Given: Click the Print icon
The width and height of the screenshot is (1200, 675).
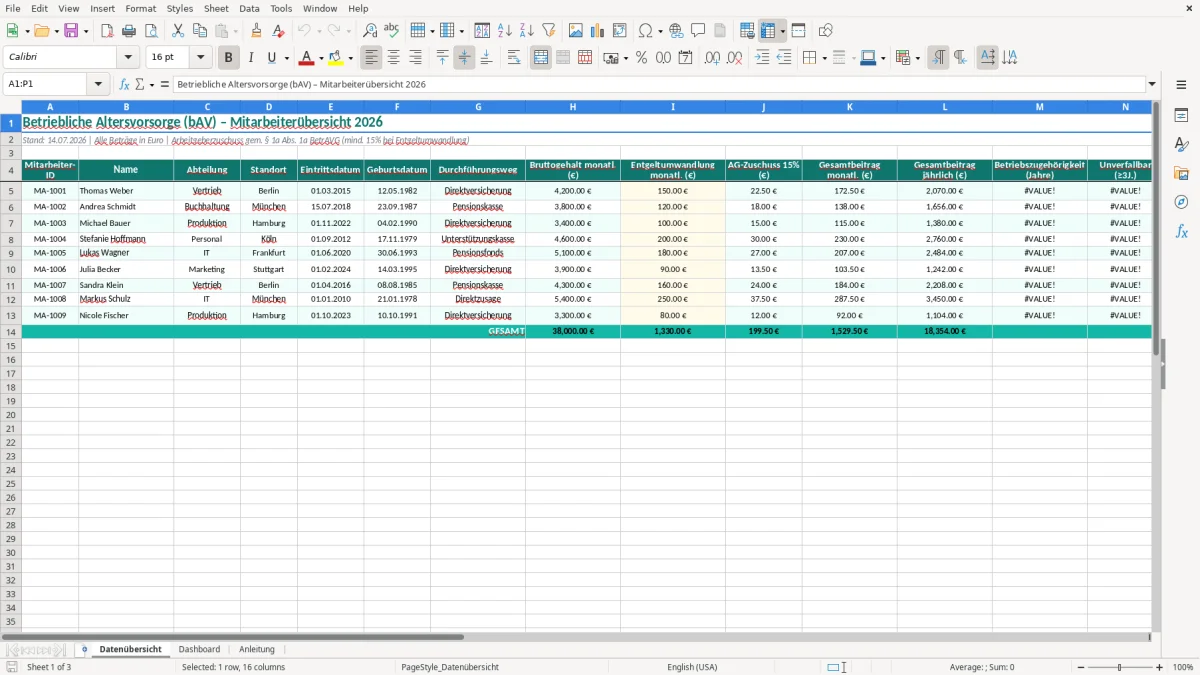Looking at the screenshot, I should click(129, 31).
